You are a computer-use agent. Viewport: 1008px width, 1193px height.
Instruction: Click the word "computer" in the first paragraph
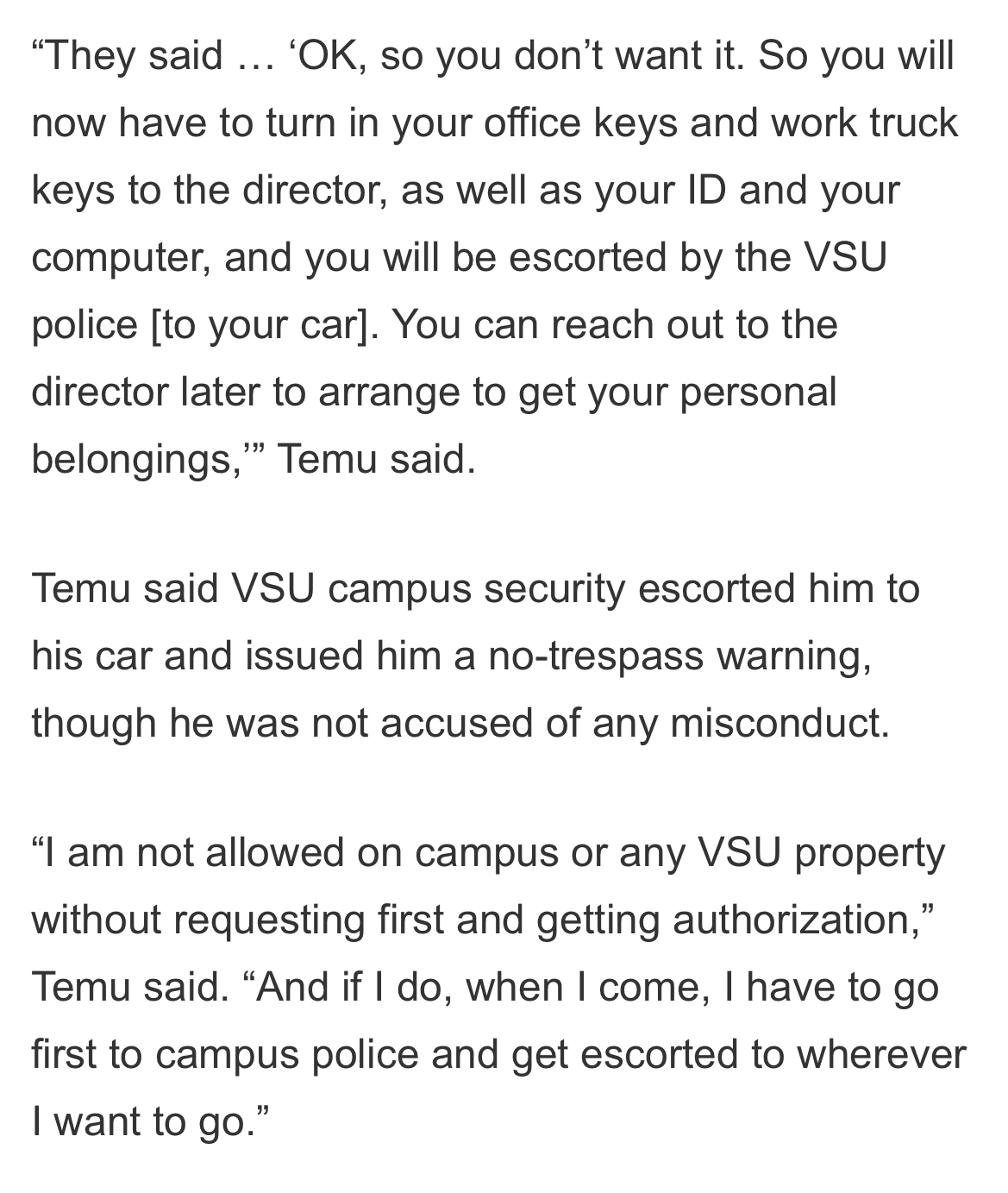click(x=118, y=258)
